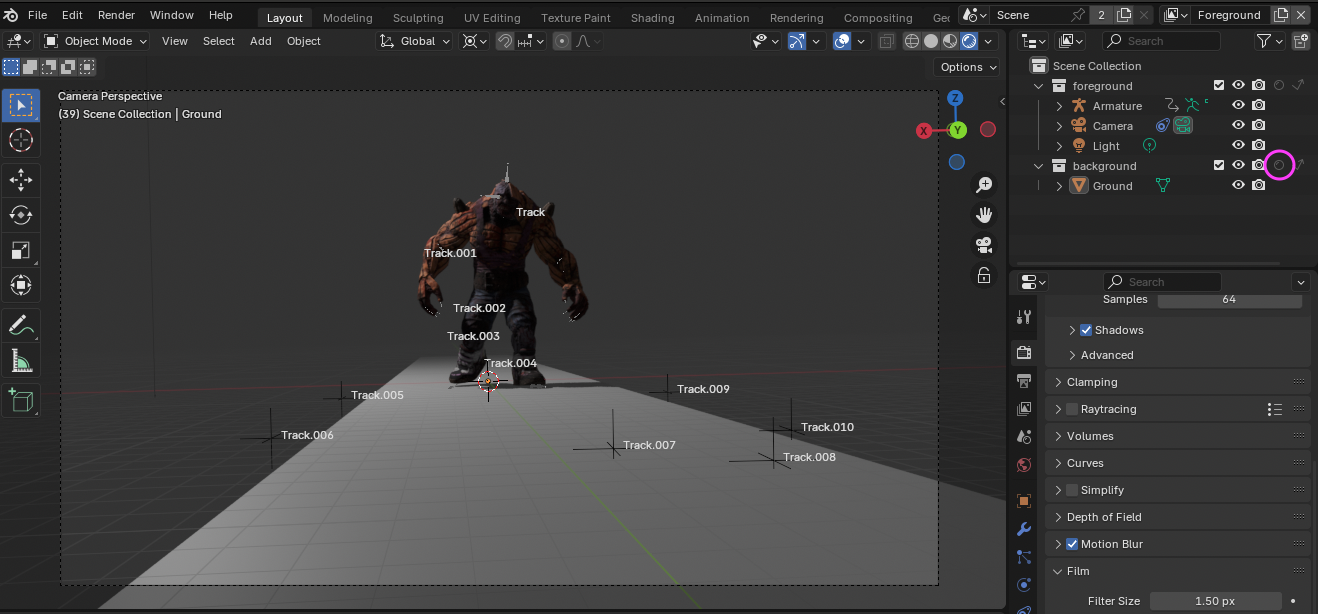The height and width of the screenshot is (614, 1318).
Task: Toggle the Raytracing checkbox
Action: coord(1072,409)
